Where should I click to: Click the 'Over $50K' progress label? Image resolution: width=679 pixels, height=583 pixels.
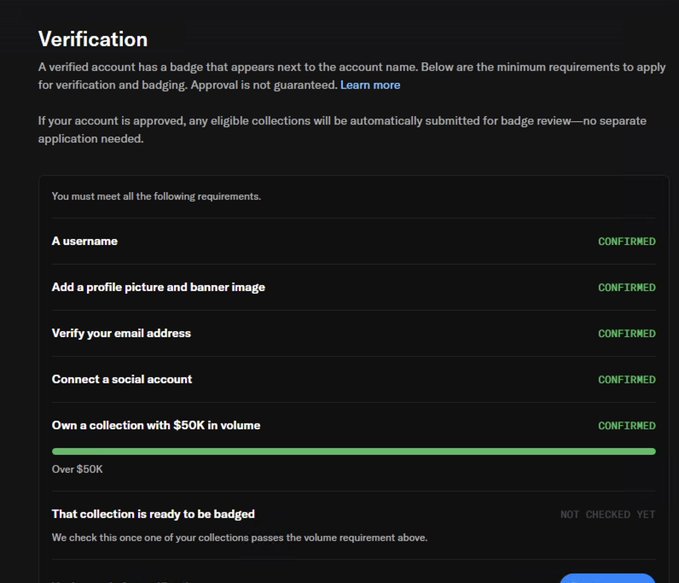(77, 469)
